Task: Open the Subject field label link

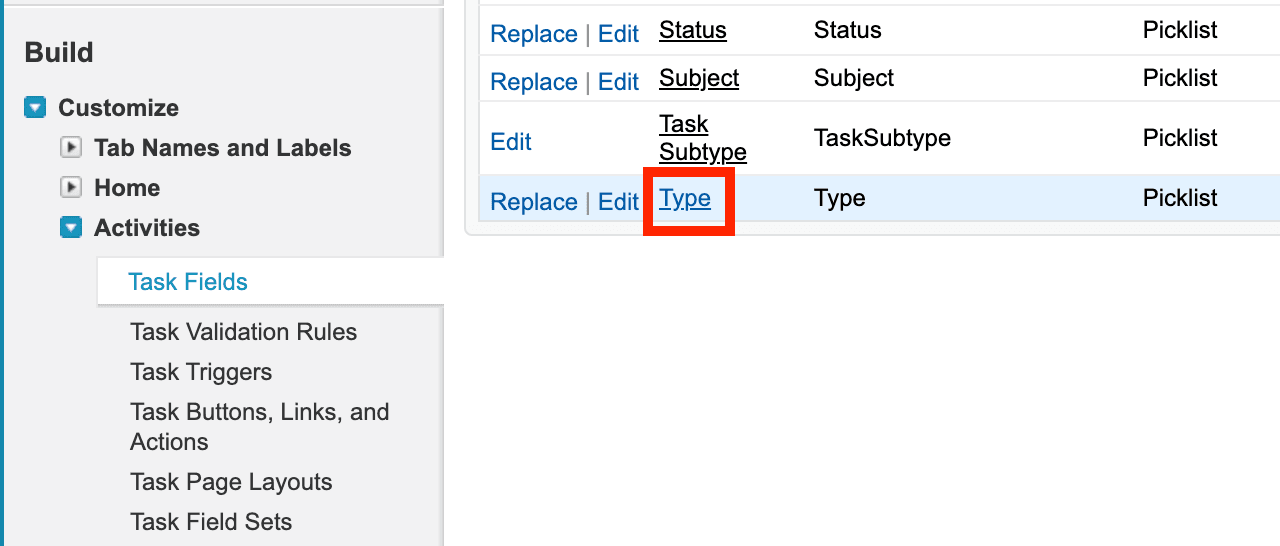Action: pos(698,78)
